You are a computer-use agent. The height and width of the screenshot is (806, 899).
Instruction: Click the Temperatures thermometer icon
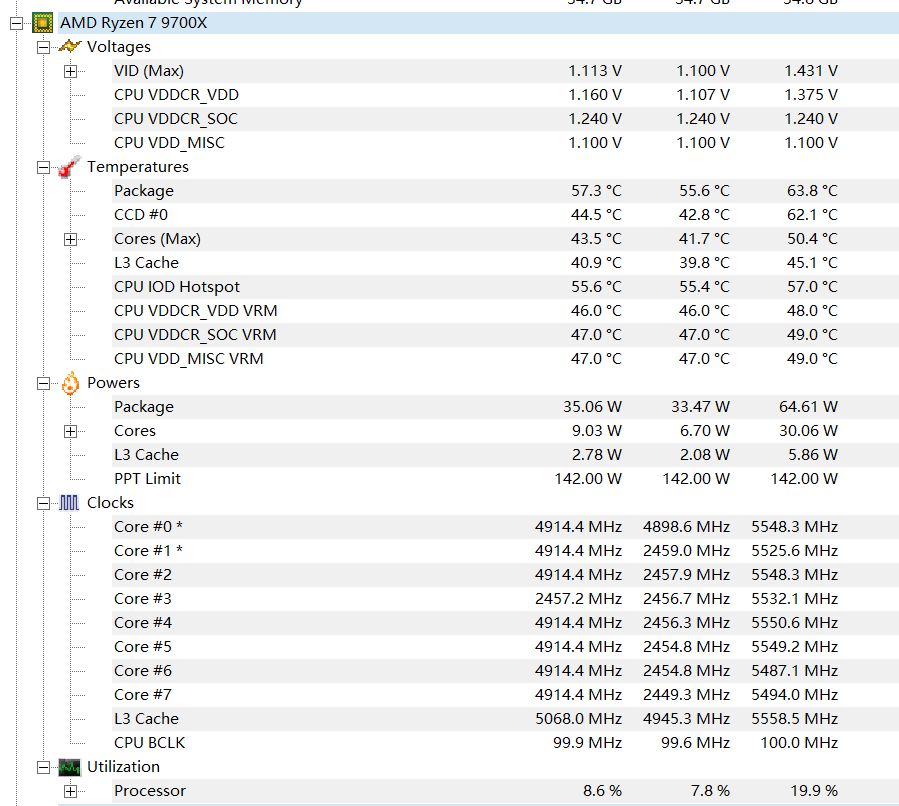[68, 166]
